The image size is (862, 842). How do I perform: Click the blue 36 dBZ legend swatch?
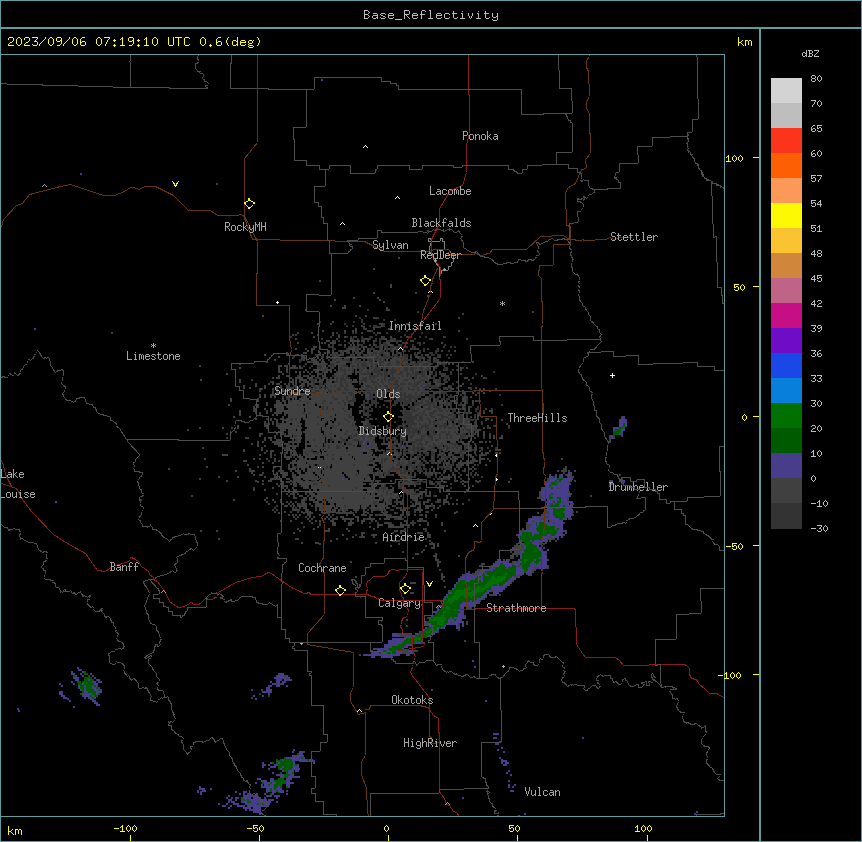click(786, 365)
